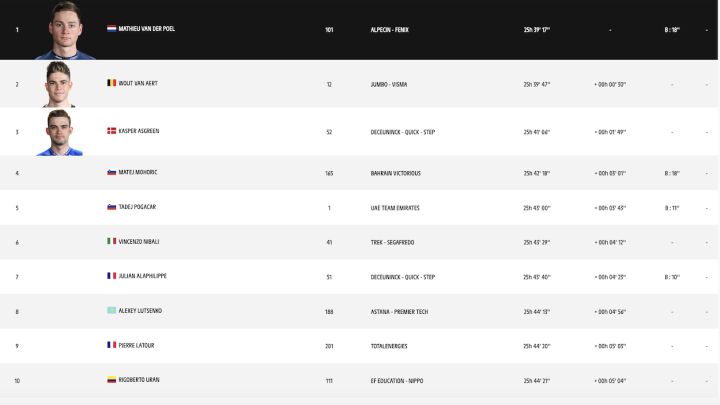
Task: Click the Trek - Segafredo team name
Action: (392, 242)
